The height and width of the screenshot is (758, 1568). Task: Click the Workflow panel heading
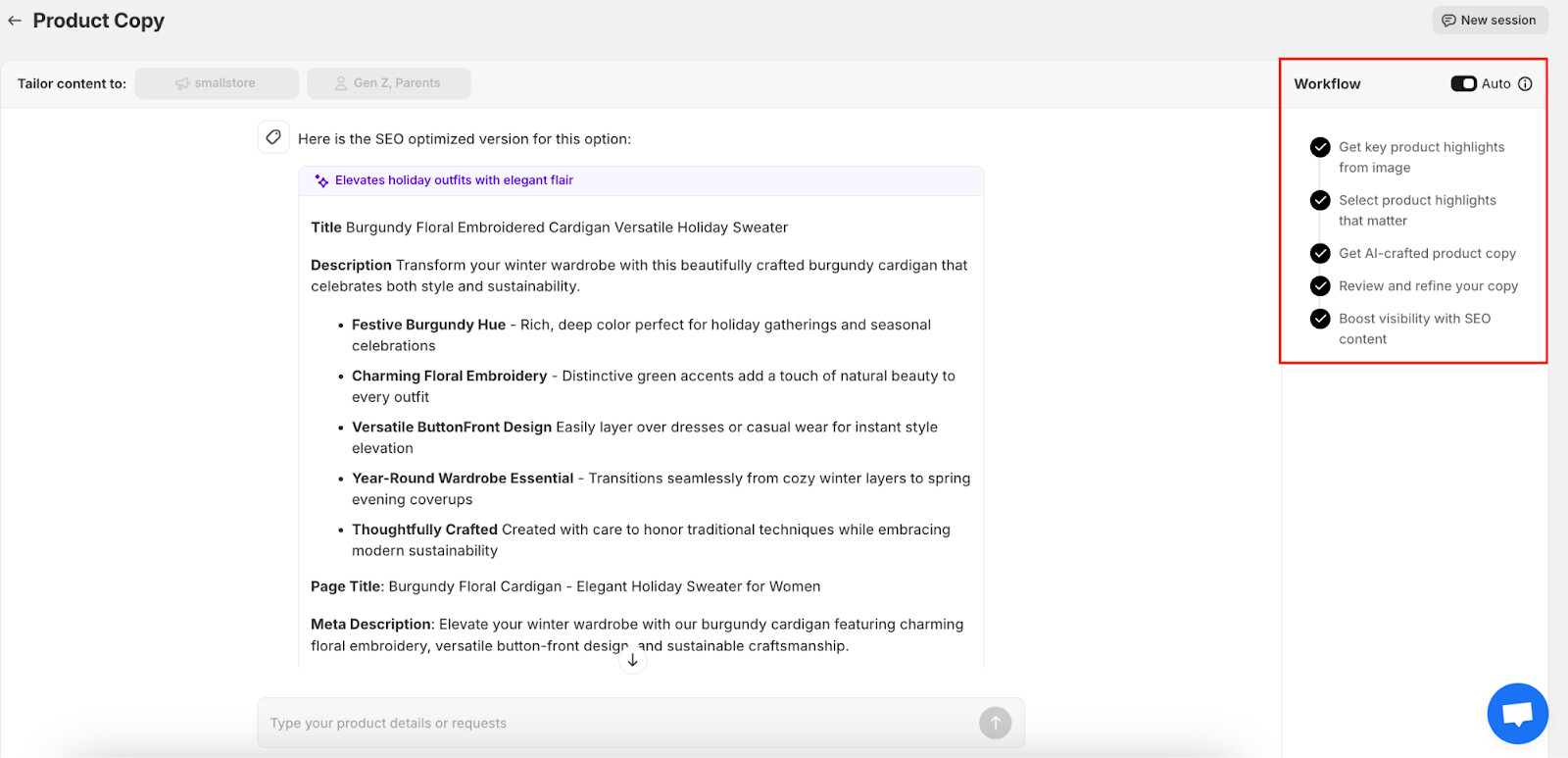(x=1327, y=84)
